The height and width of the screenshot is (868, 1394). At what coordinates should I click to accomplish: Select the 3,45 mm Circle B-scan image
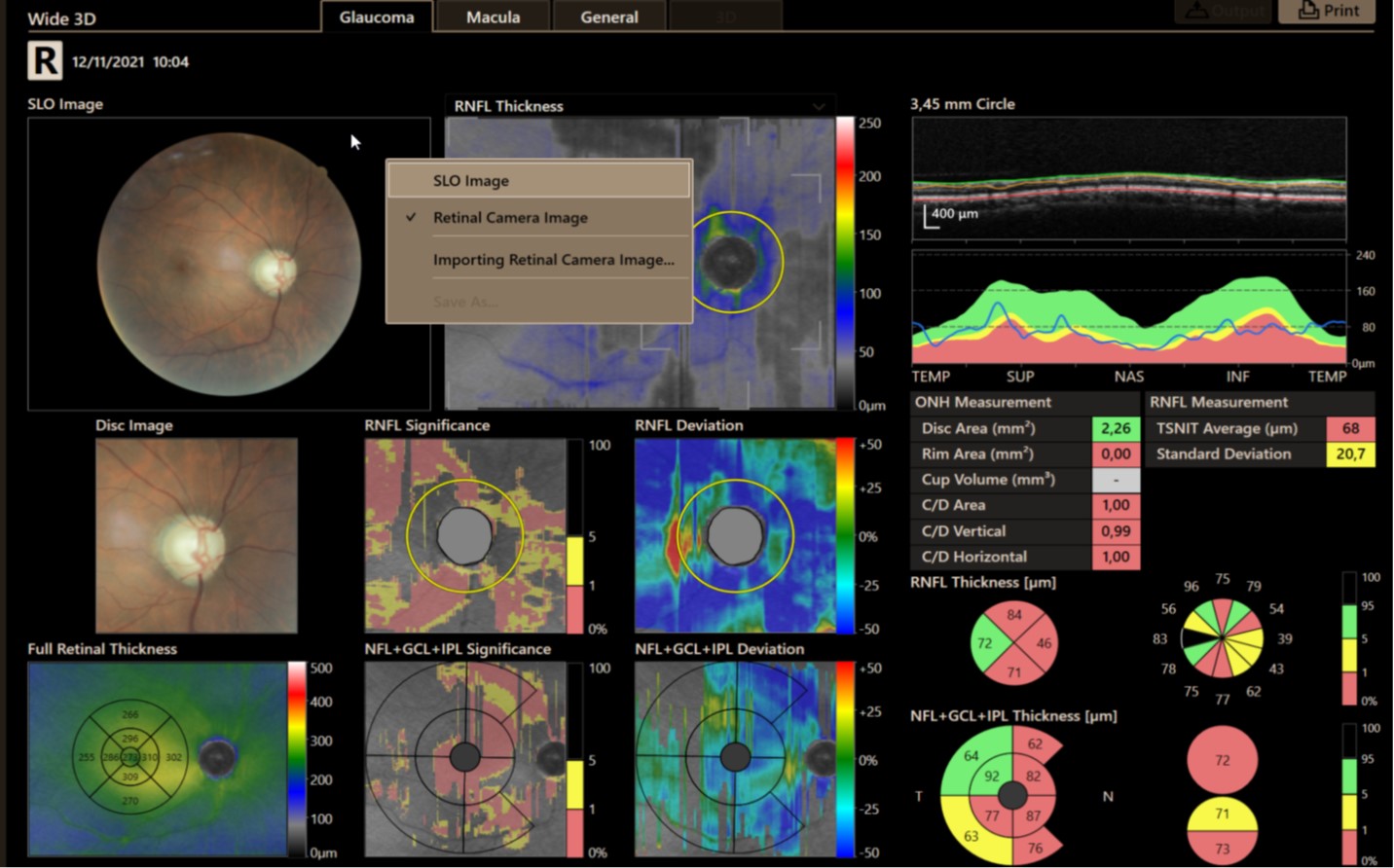click(x=1128, y=178)
